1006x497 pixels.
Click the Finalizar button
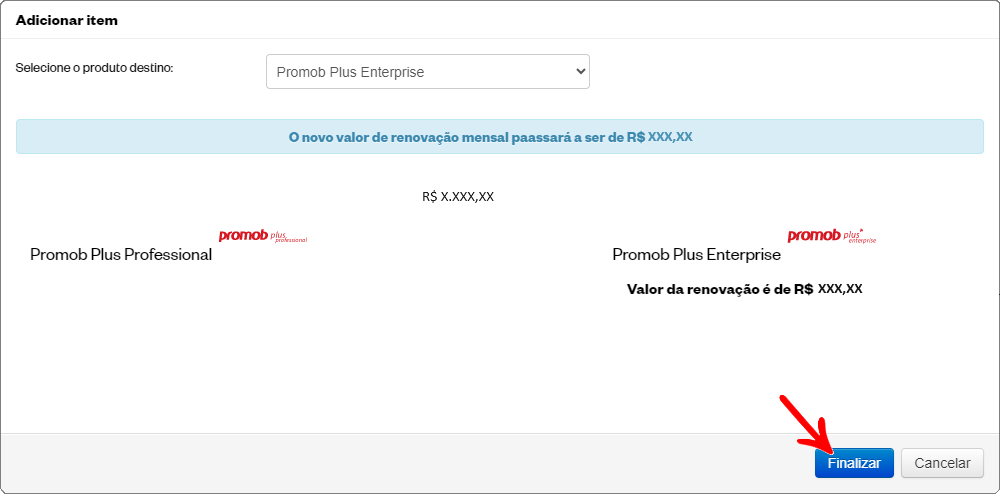click(854, 463)
